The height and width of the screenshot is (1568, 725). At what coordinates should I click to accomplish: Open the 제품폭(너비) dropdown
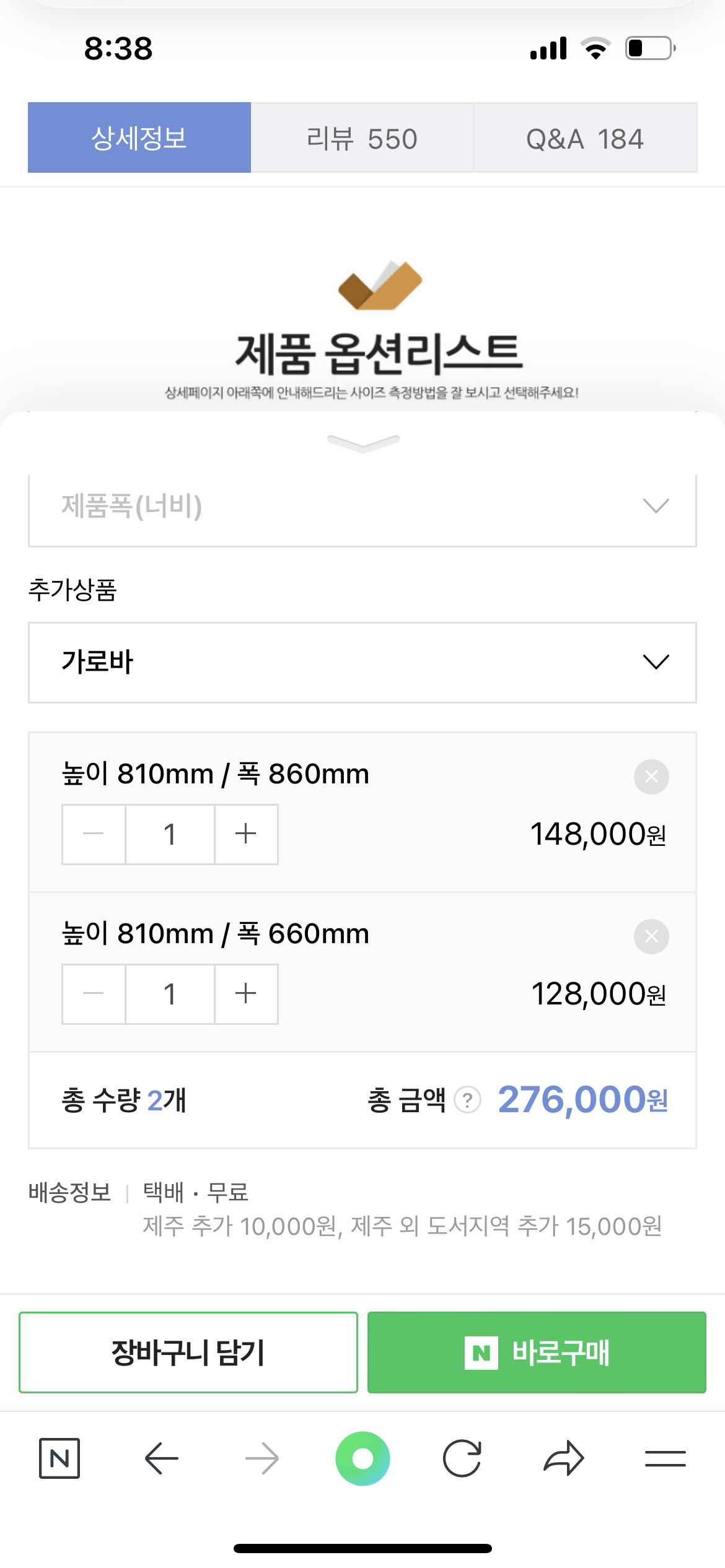tap(362, 507)
